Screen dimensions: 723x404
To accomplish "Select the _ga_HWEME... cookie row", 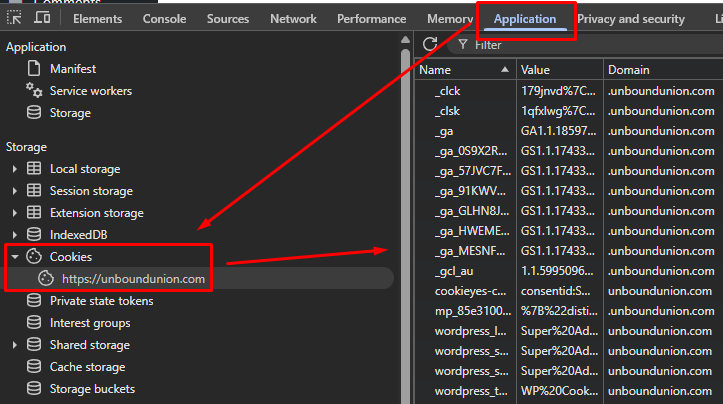I will pyautogui.click(x=569, y=231).
